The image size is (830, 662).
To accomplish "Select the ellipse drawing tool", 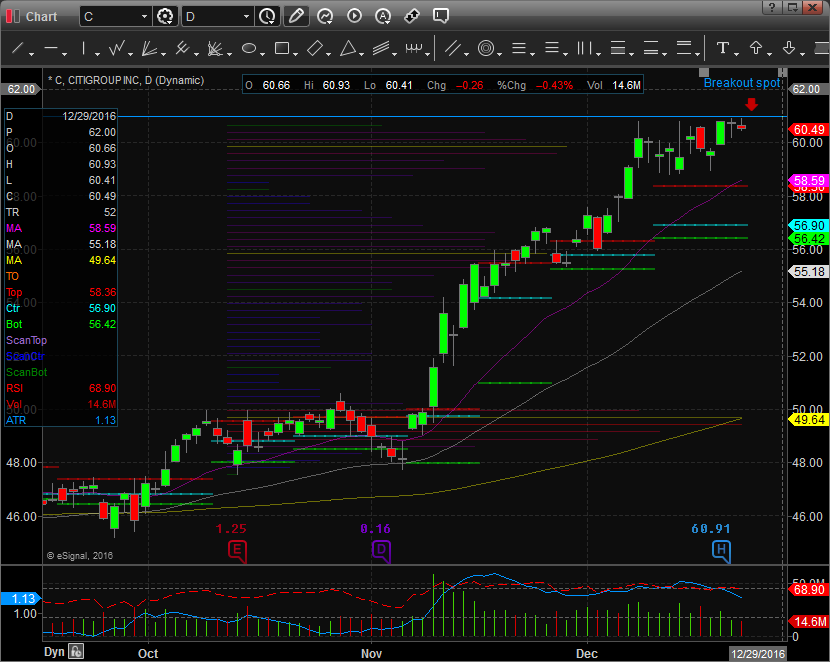I will [x=249, y=49].
